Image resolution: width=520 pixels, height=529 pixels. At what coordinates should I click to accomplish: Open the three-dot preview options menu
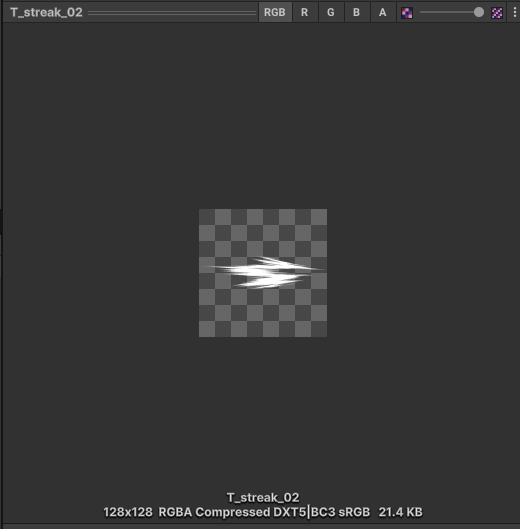[x=515, y=12]
